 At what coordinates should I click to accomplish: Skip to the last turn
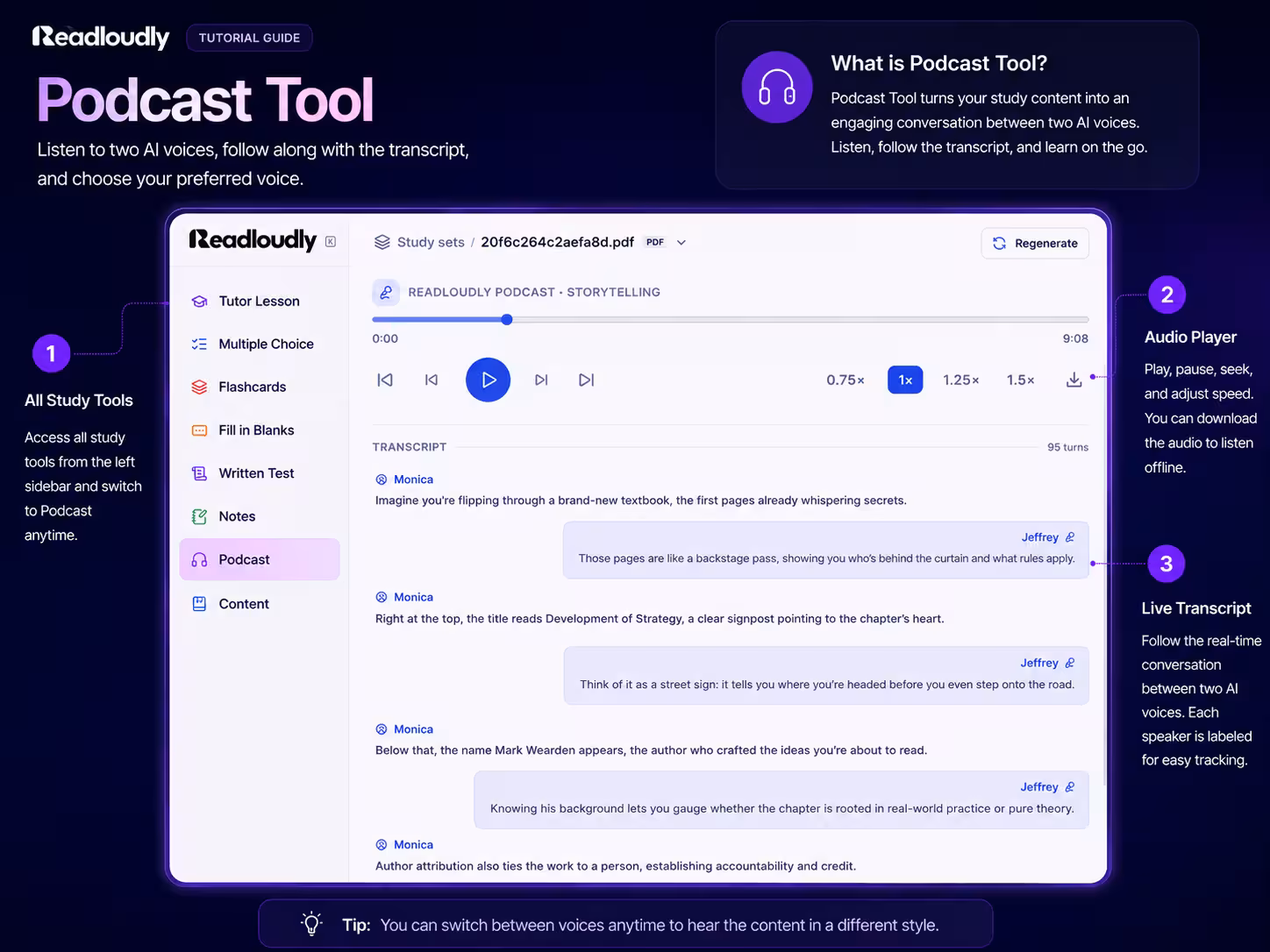tap(587, 380)
